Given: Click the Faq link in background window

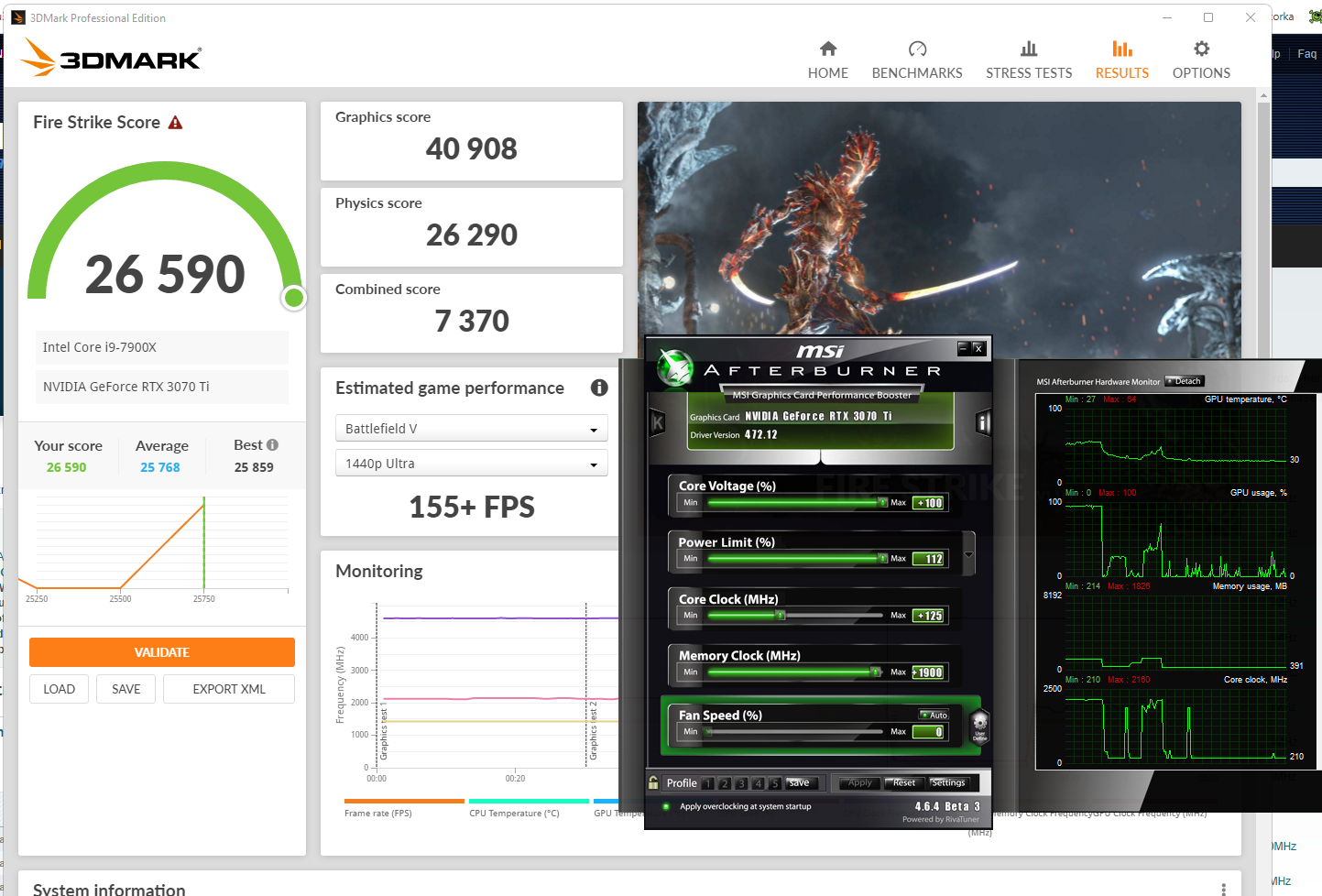Looking at the screenshot, I should 1307,54.
